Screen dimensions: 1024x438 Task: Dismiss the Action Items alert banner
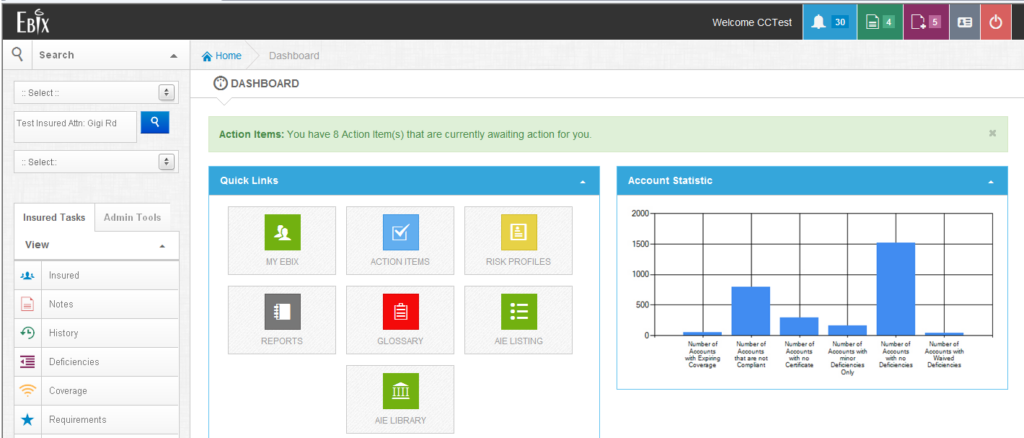click(993, 133)
